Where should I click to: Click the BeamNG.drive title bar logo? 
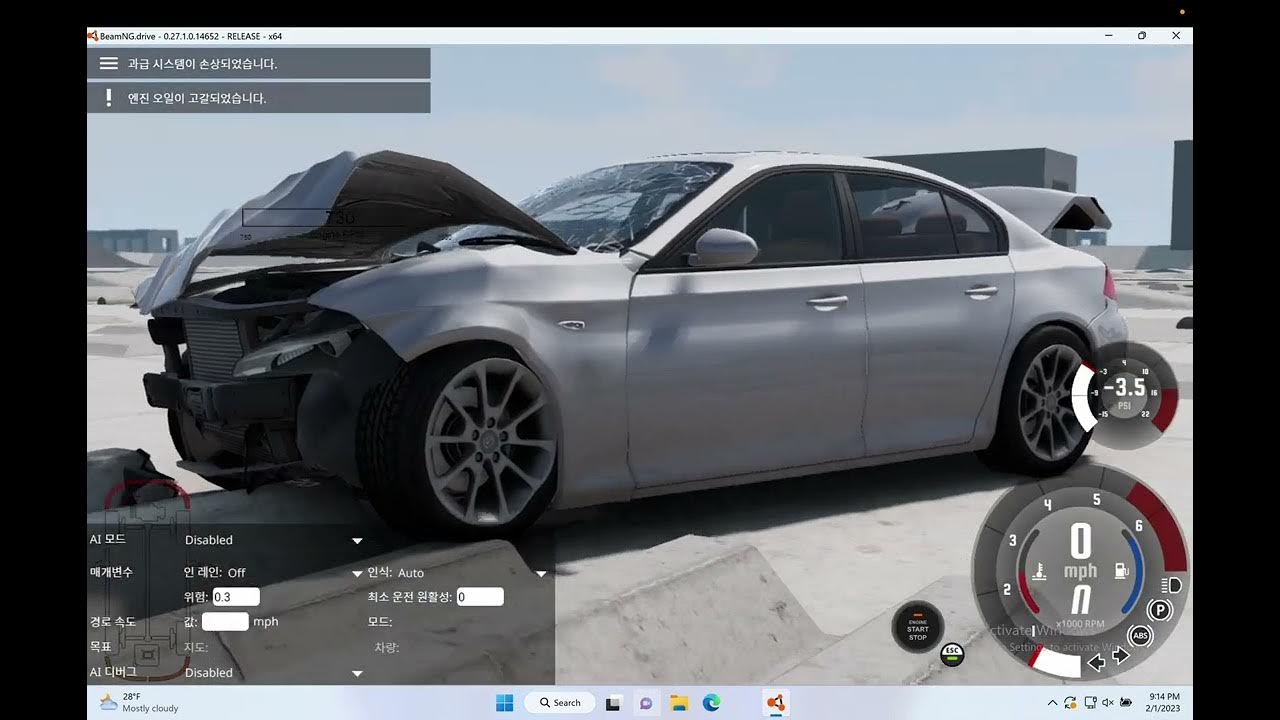93,36
